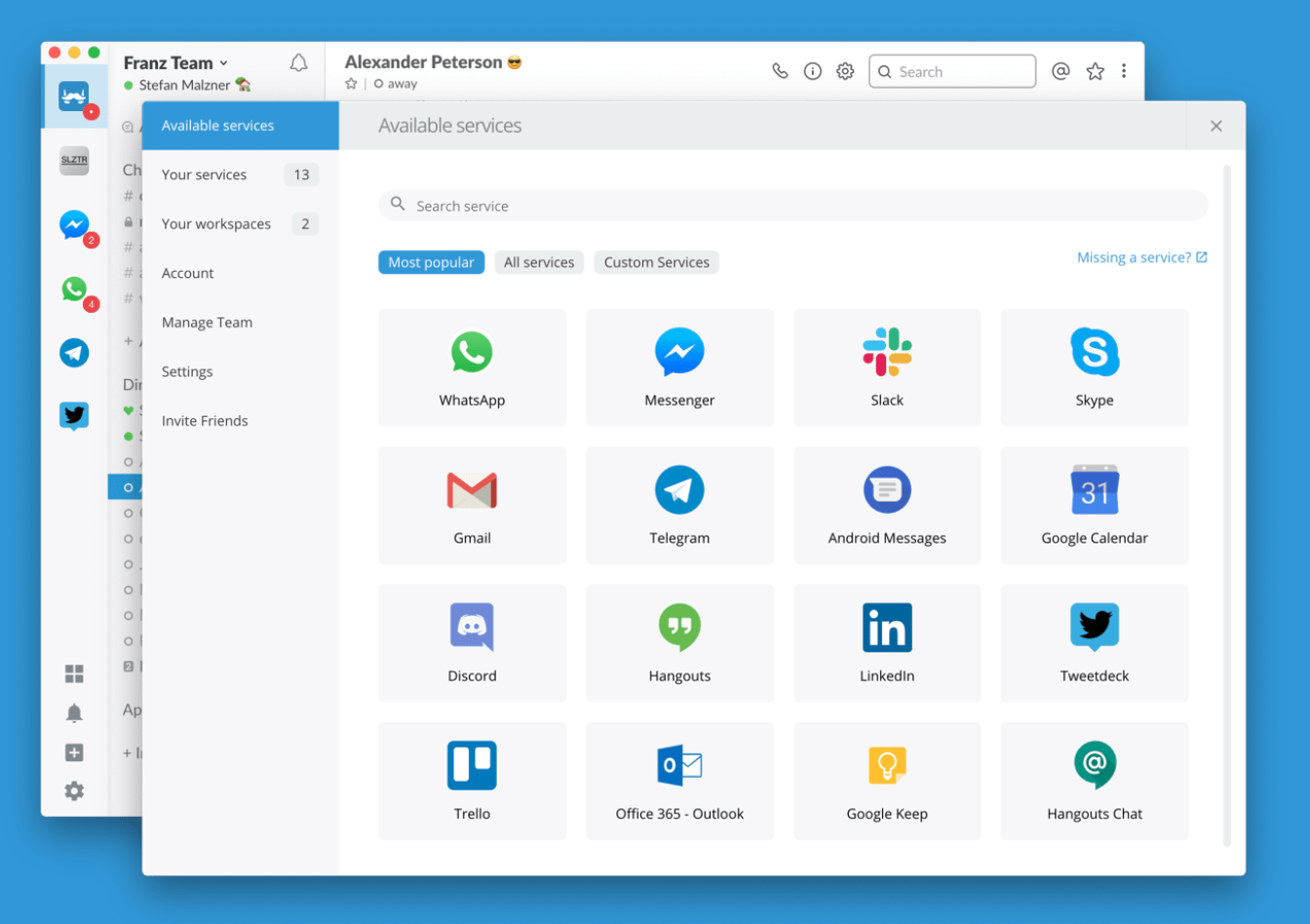Open Invite Friends page
This screenshot has height=924, width=1310.
[x=241, y=421]
